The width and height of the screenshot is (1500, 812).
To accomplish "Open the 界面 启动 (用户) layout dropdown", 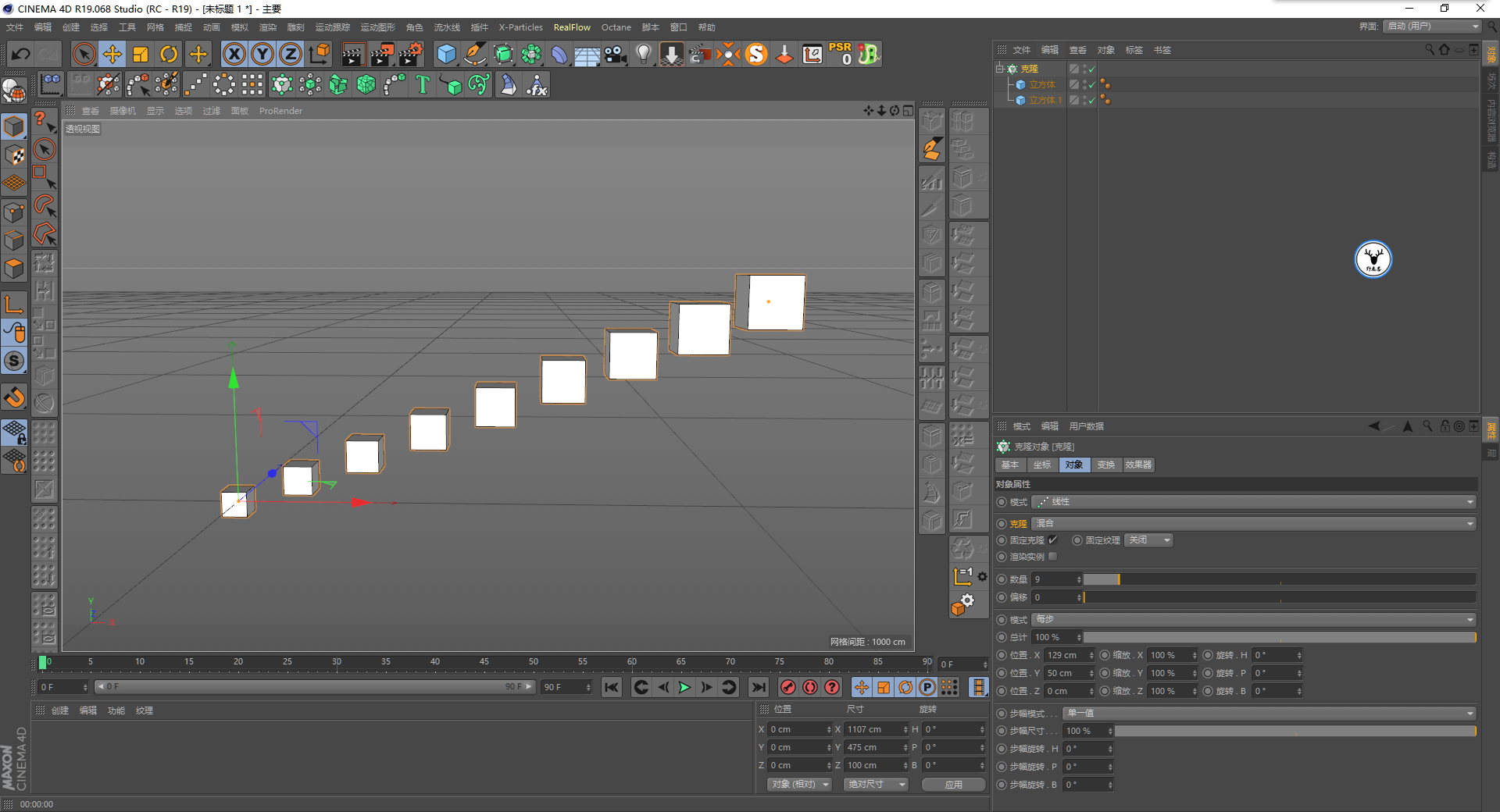I will coord(1433,27).
